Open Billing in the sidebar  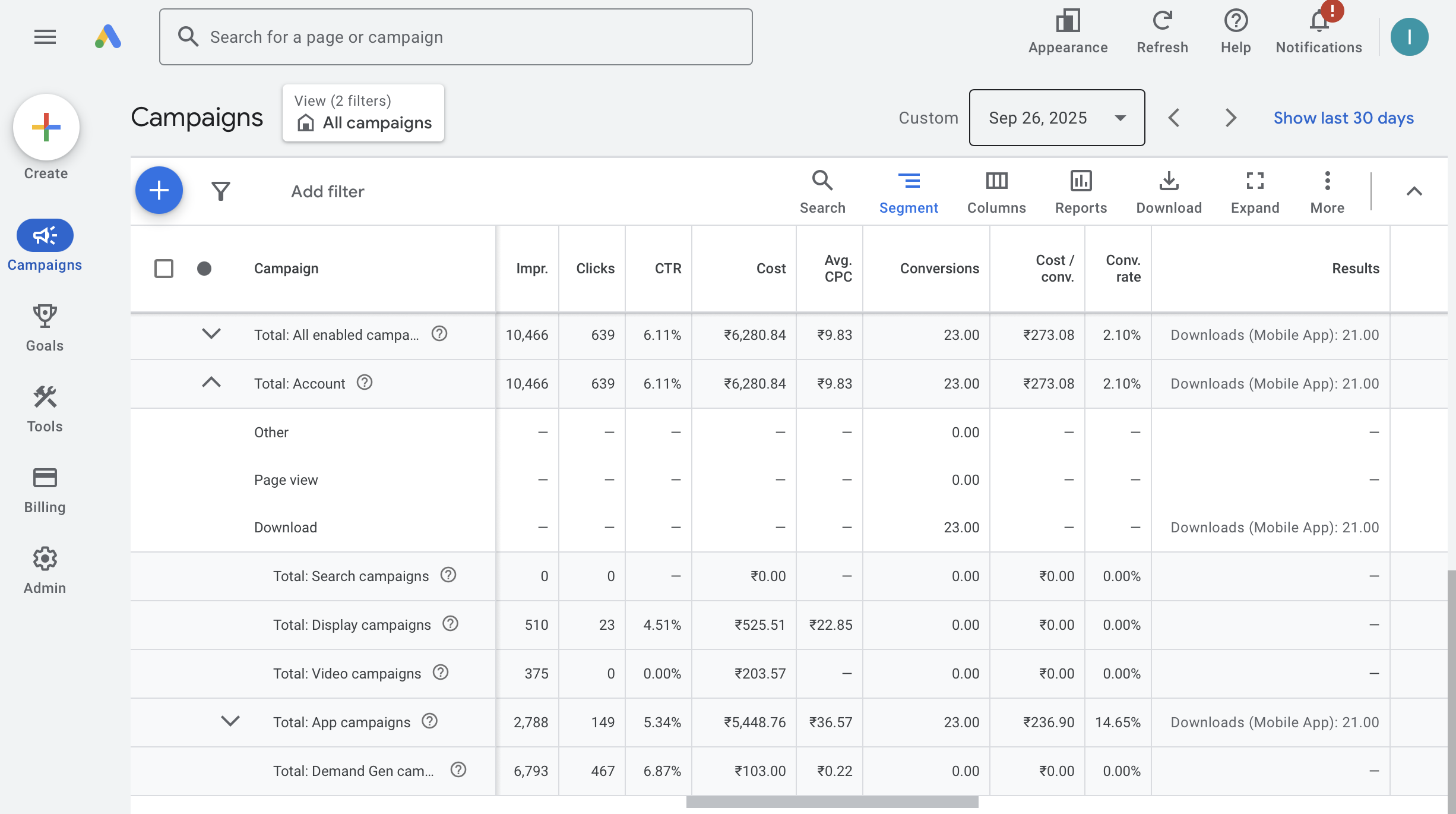pyautogui.click(x=45, y=490)
